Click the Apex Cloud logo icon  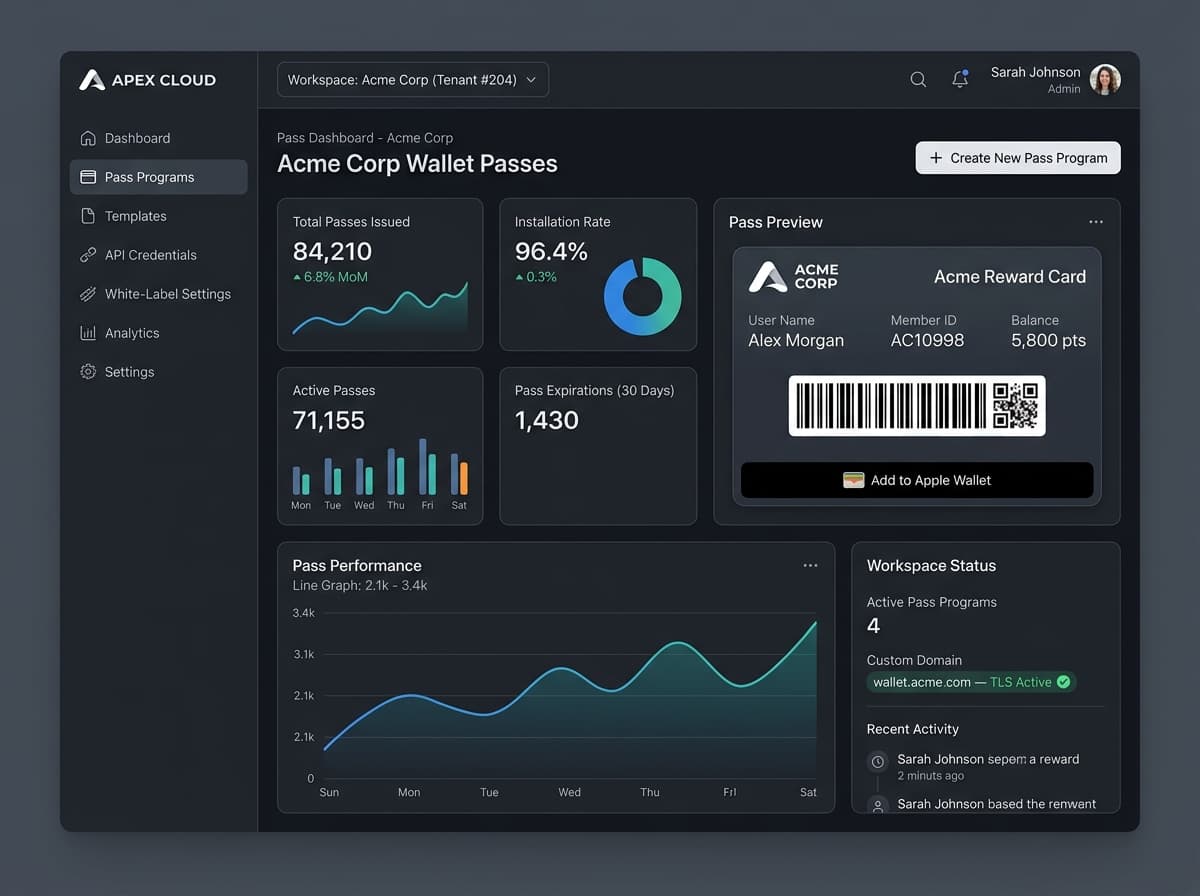coord(92,80)
